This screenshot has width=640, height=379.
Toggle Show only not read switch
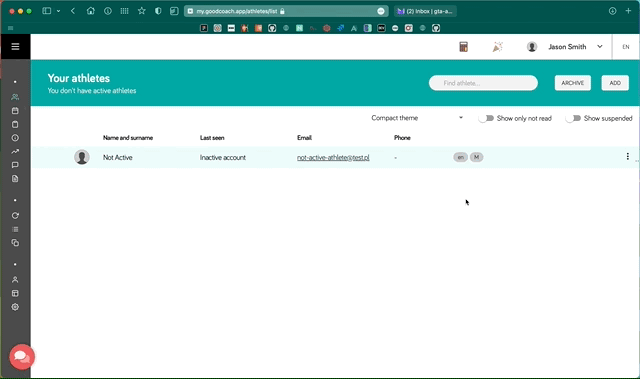(x=486, y=118)
